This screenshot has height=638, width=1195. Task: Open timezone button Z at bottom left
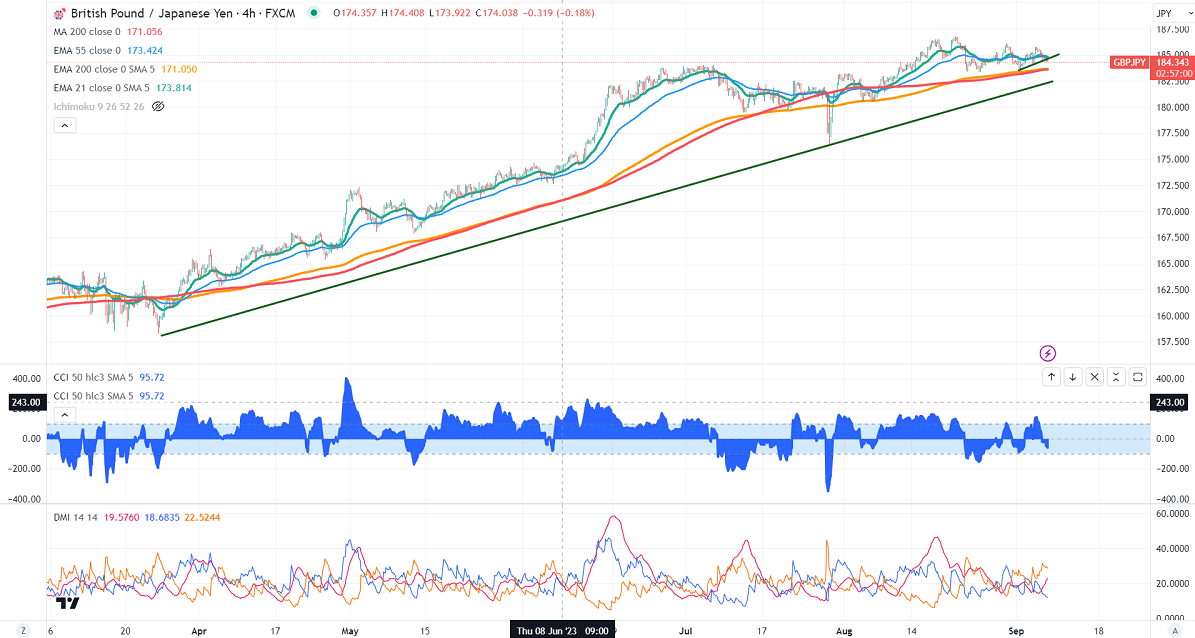(24, 630)
